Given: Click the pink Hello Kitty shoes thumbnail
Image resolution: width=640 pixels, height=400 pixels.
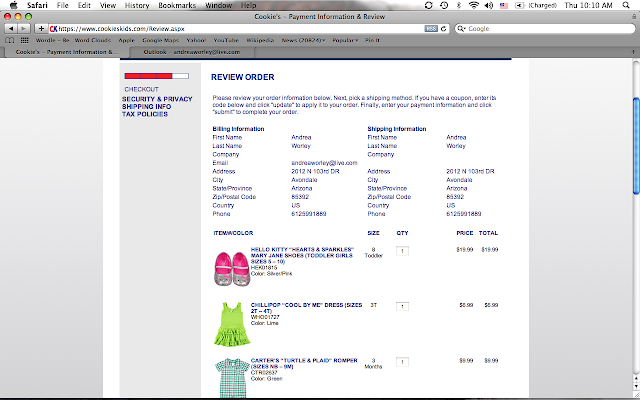Looking at the screenshot, I should (231, 268).
